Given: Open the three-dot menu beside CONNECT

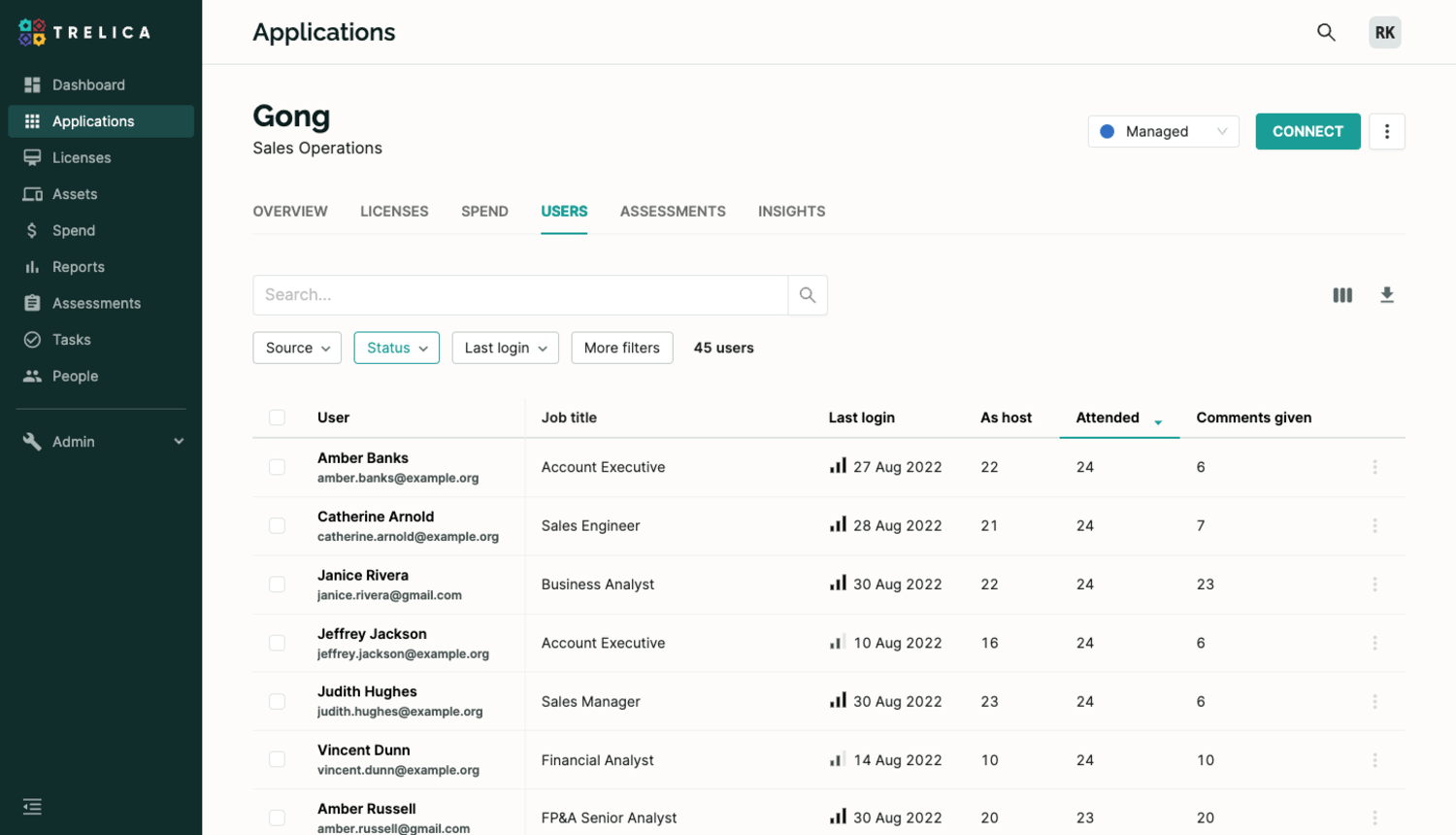Looking at the screenshot, I should (x=1387, y=131).
